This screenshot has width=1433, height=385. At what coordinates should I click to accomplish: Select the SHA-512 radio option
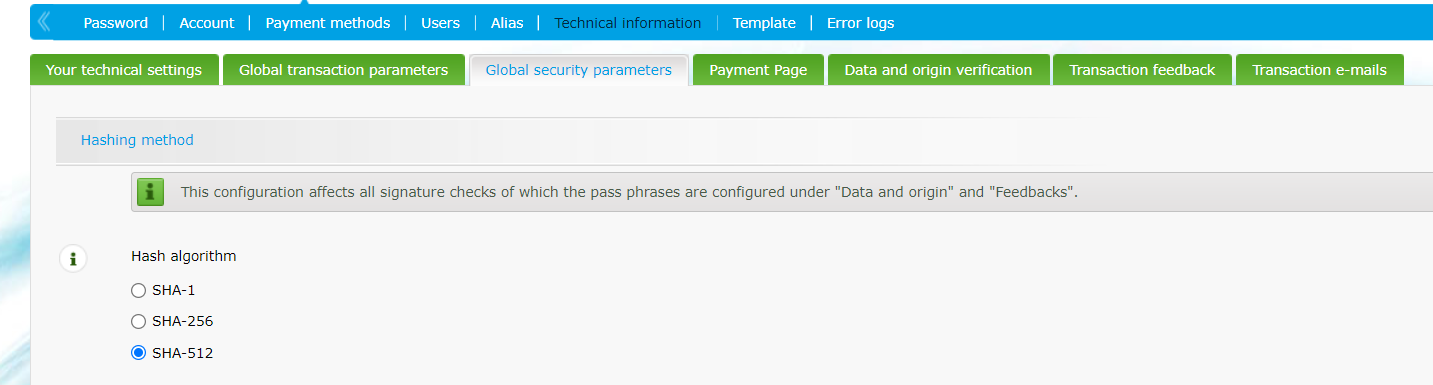[139, 352]
